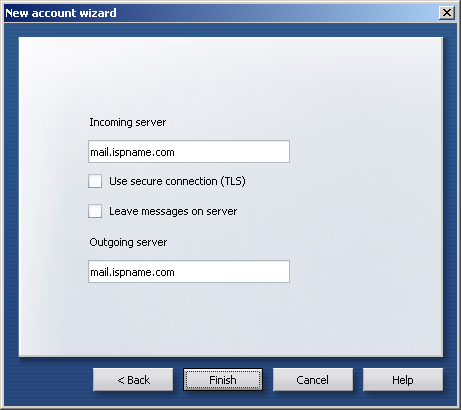Click the 'Use secure connection (TLS)' label text
Image resolution: width=461 pixels, height=410 pixels.
point(177,181)
